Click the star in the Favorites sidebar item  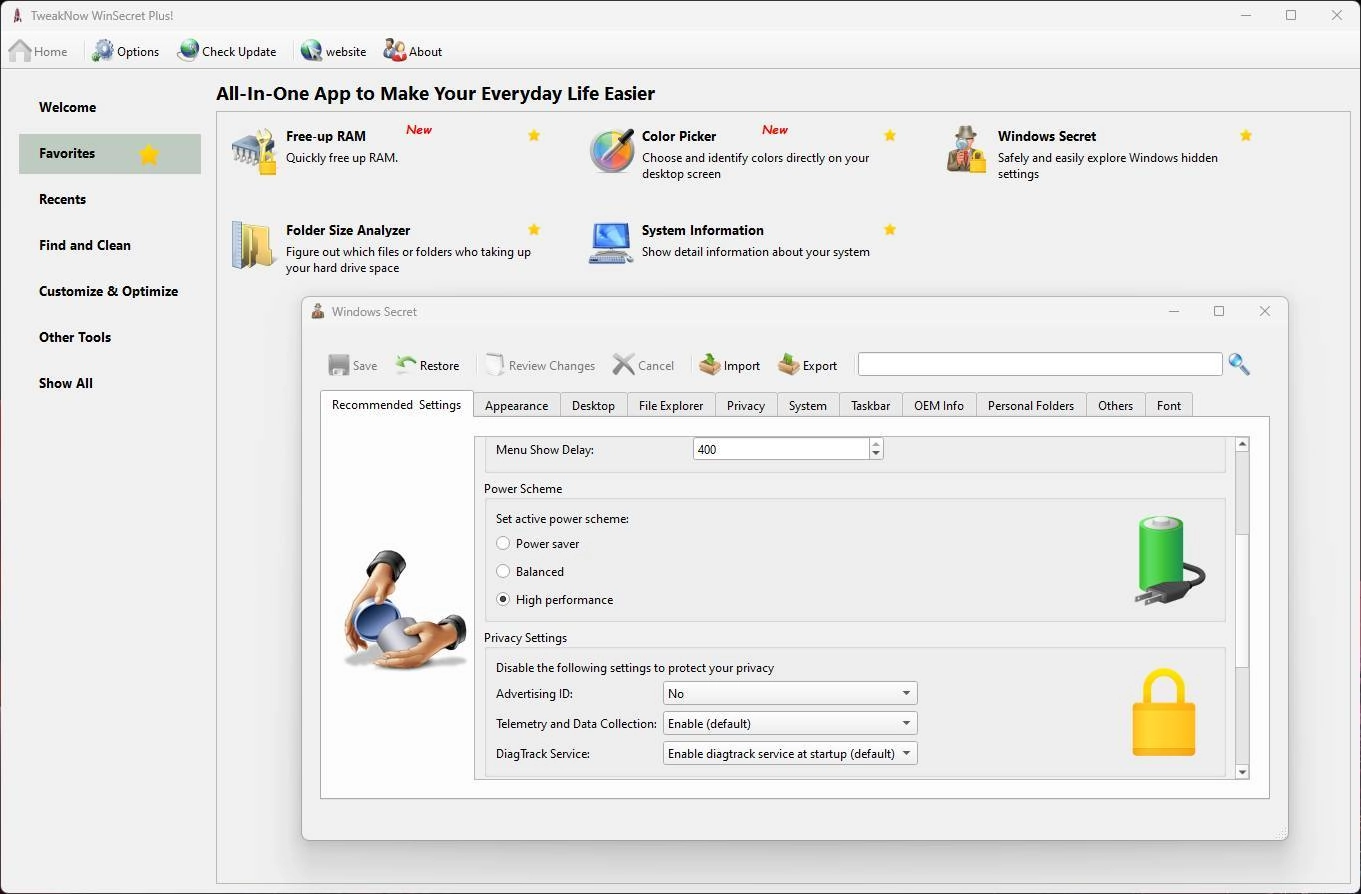click(149, 154)
